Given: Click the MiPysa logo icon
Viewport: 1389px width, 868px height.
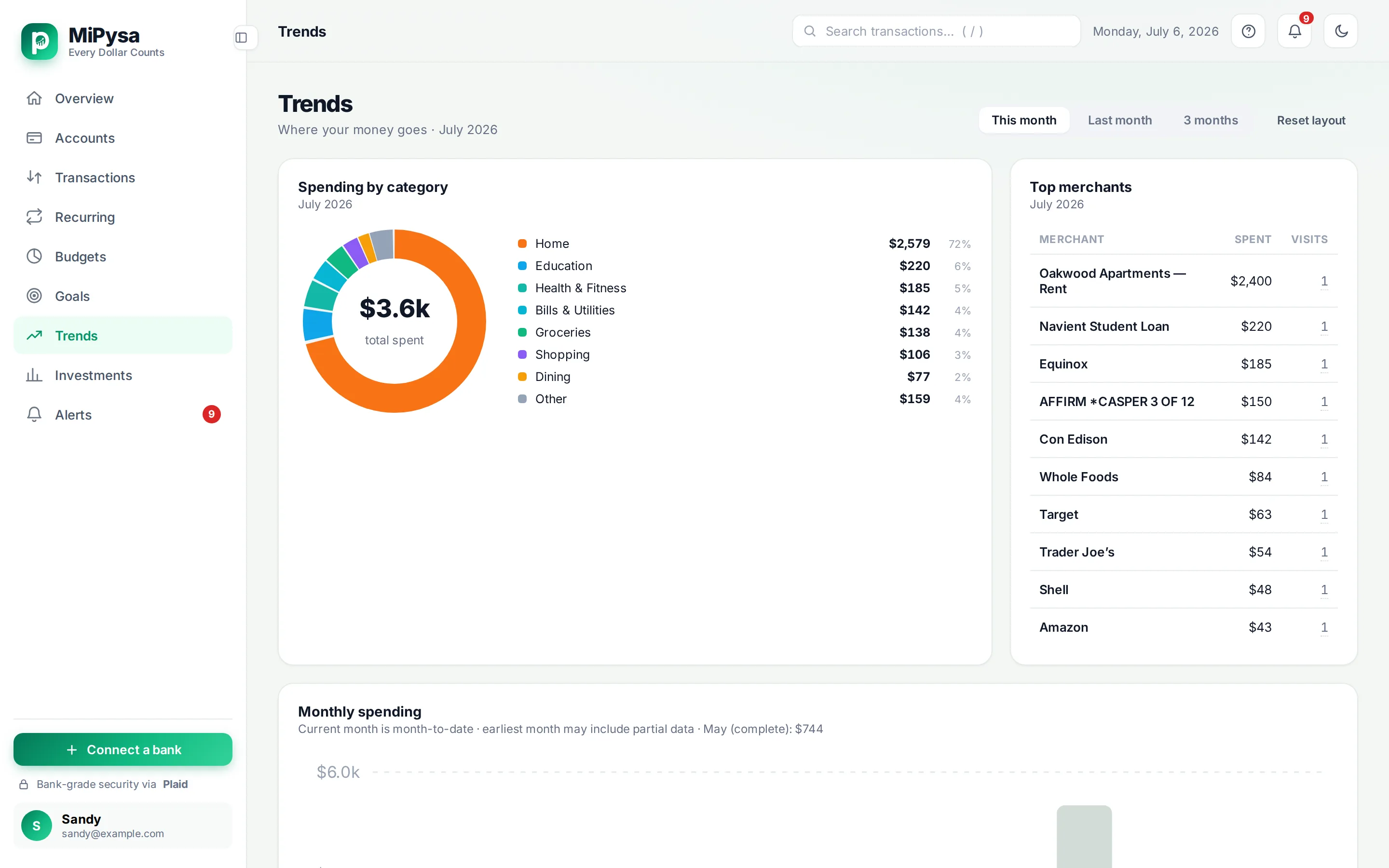Looking at the screenshot, I should [40, 41].
